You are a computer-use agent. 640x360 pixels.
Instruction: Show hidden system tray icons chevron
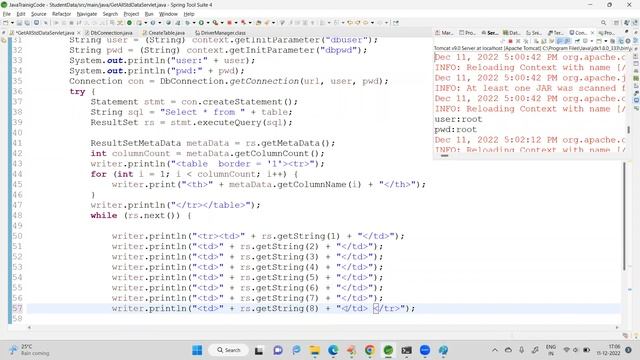coord(495,350)
